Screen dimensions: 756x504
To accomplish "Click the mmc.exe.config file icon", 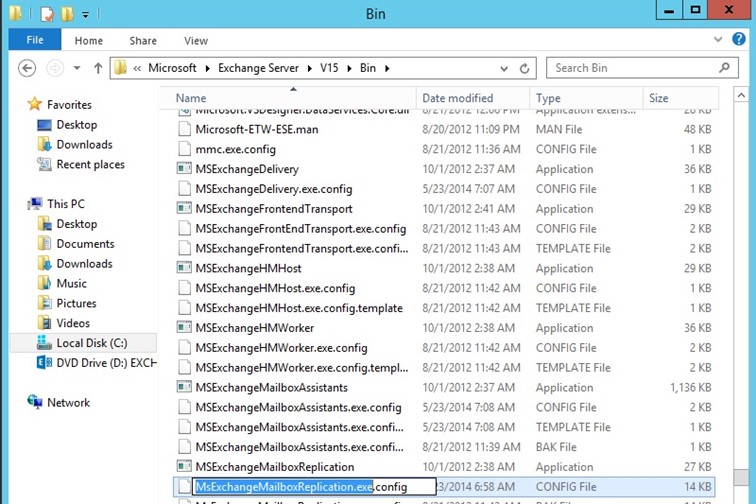I will [x=184, y=149].
